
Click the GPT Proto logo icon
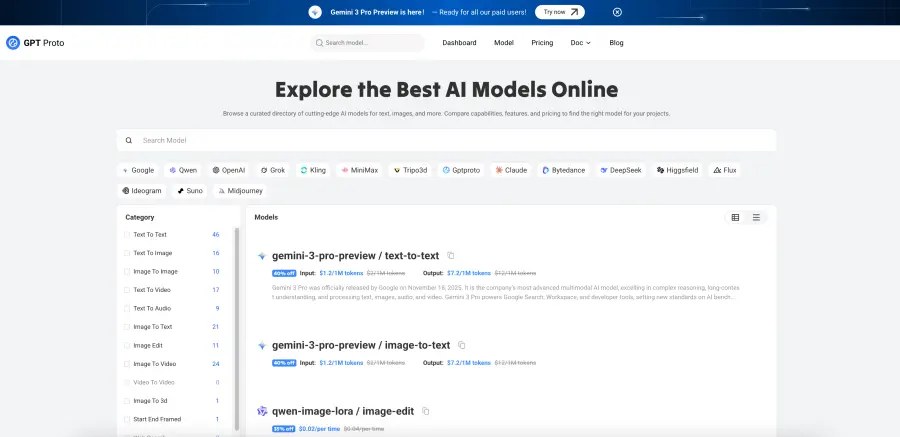coord(13,43)
